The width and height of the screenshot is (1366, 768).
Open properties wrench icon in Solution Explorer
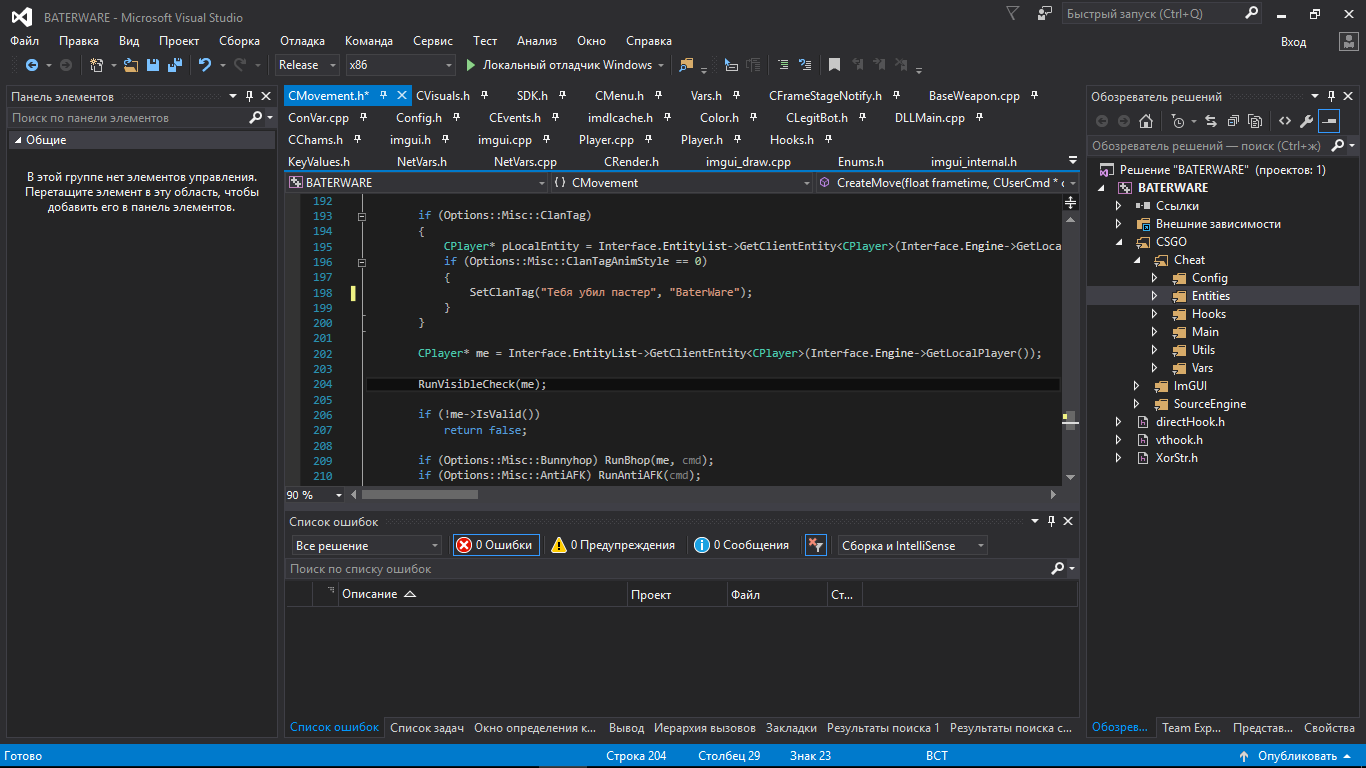pyautogui.click(x=1306, y=121)
